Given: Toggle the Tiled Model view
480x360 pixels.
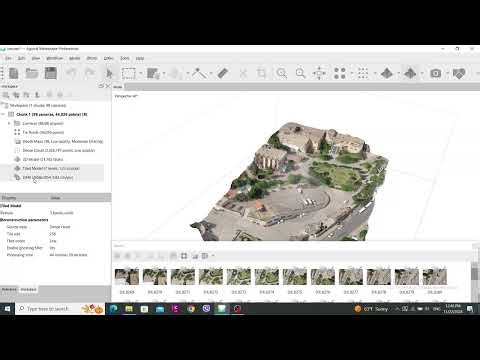Looking at the screenshot, I should (410, 73).
